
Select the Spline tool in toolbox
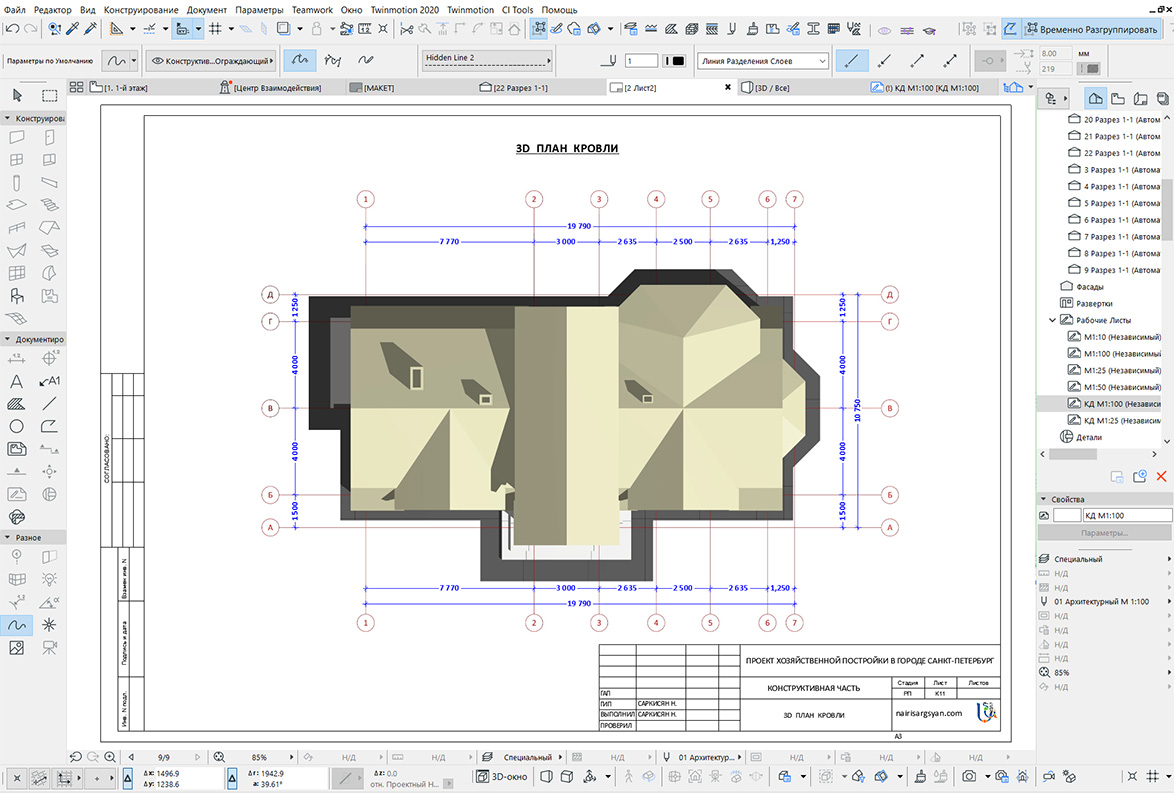coord(16,625)
